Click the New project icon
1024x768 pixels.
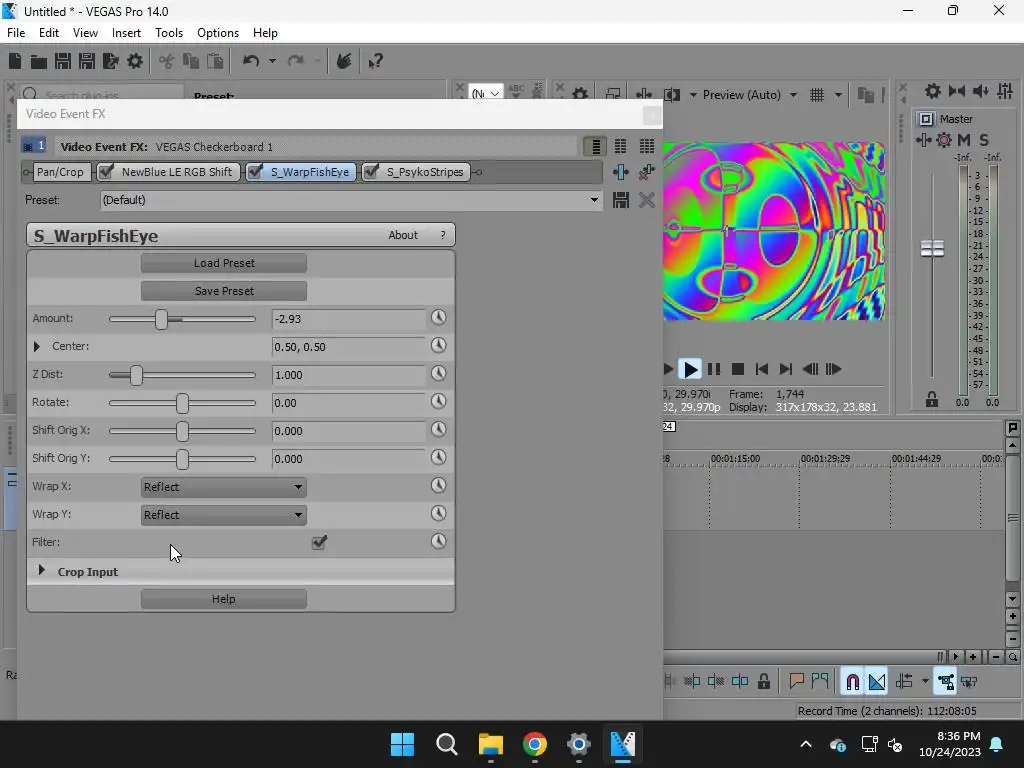click(15, 61)
